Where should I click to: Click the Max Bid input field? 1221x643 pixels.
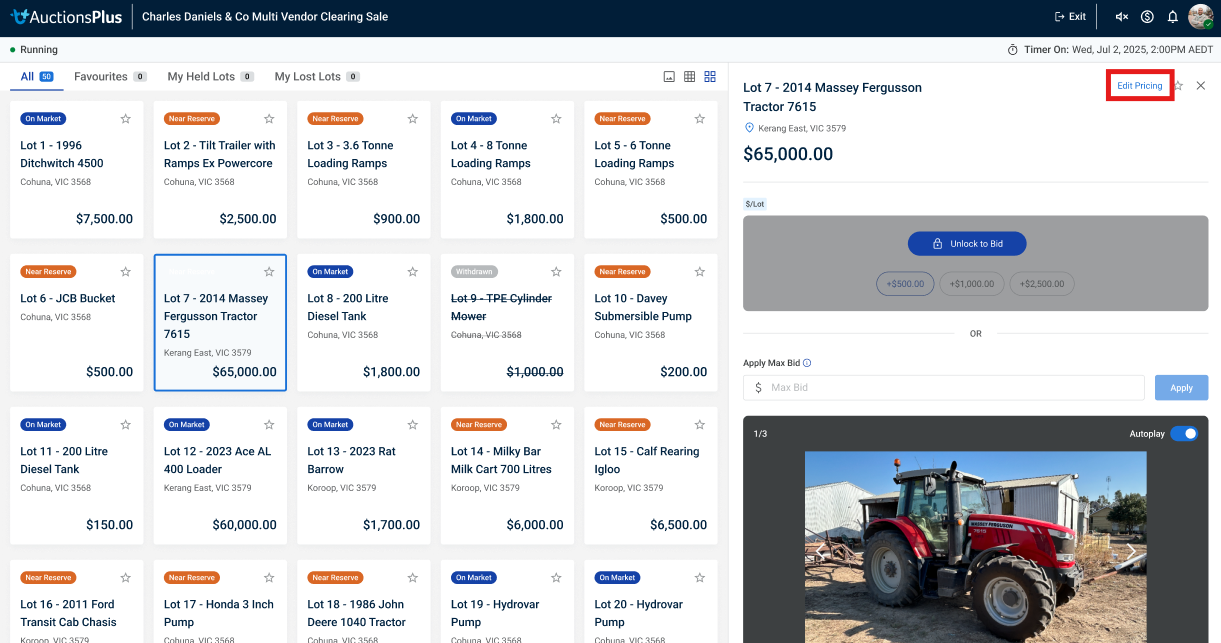coord(950,388)
